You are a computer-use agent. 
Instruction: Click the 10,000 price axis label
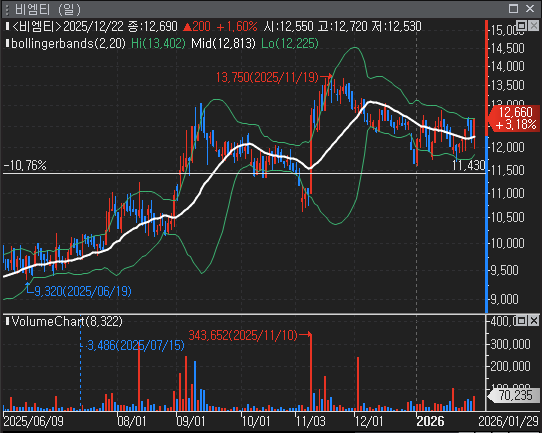(x=507, y=243)
